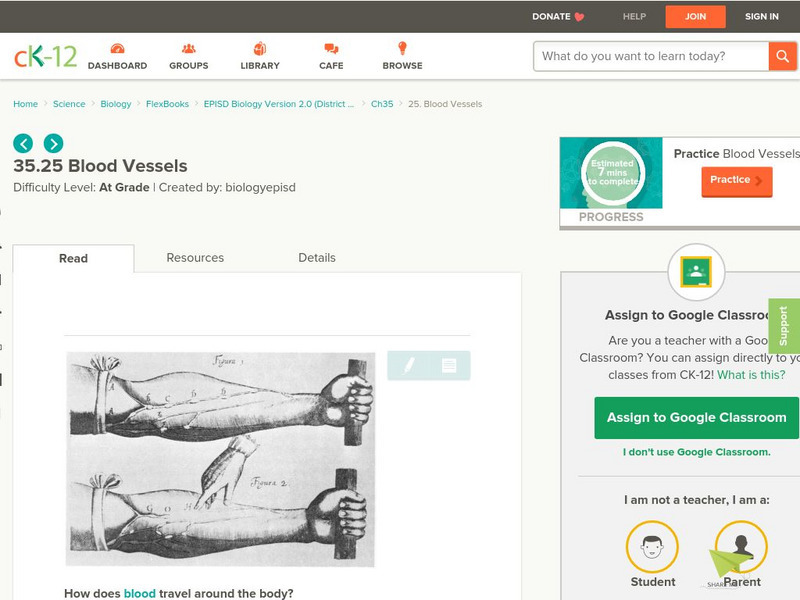Open the Groups people icon
The height and width of the screenshot is (600, 800).
point(189,49)
